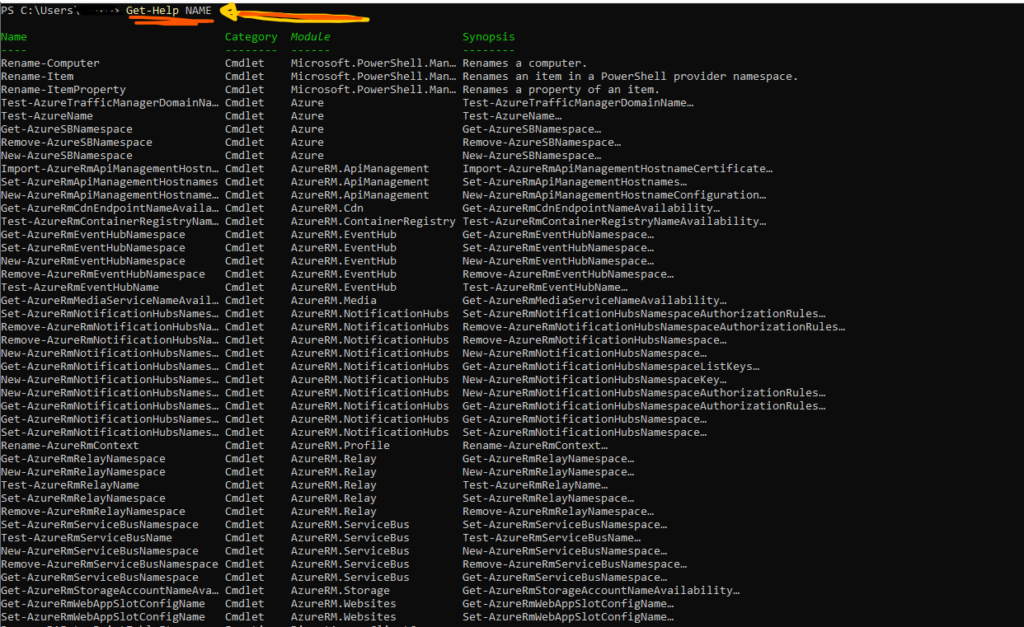1024x627 pixels.
Task: Click Cmdlet in the Rename-Computer row
Action: point(244,63)
